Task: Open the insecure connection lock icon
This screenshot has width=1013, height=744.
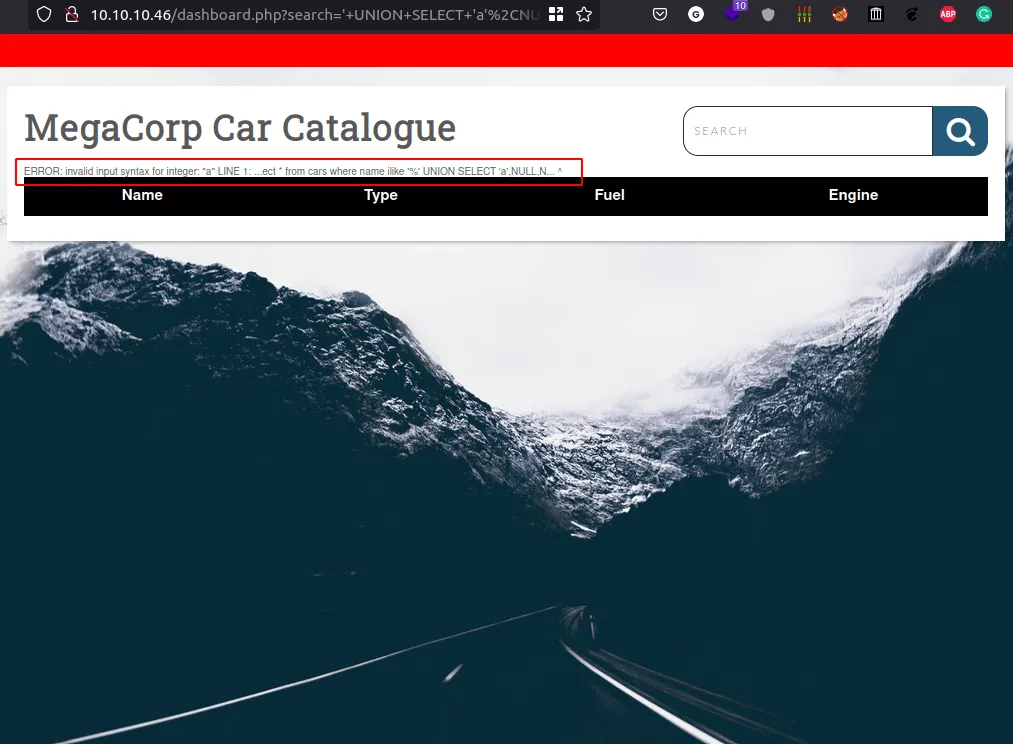Action: [x=70, y=15]
